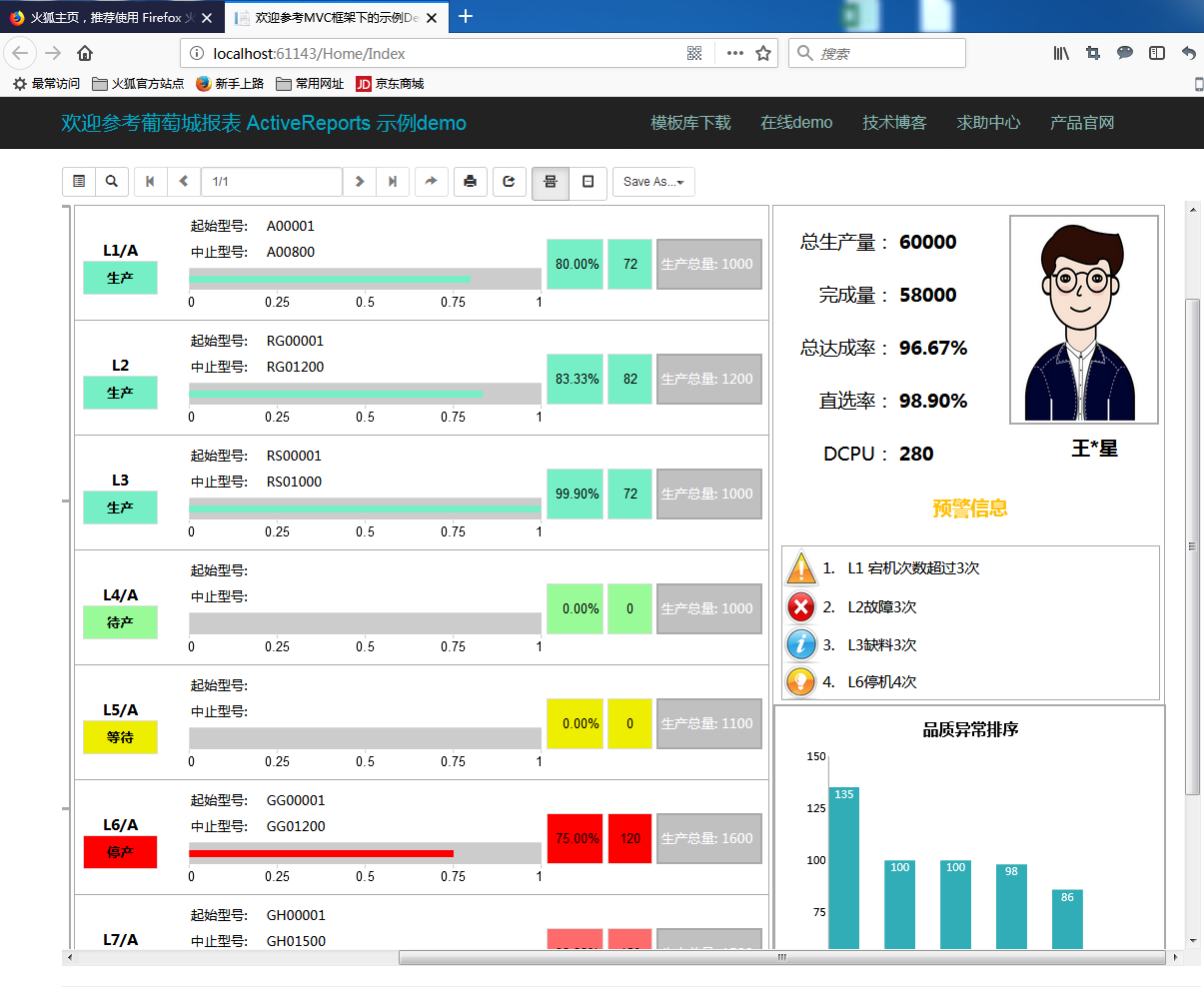1204x1003 pixels.
Task: Toggle the report sidebar panel icon
Action: tap(79, 182)
